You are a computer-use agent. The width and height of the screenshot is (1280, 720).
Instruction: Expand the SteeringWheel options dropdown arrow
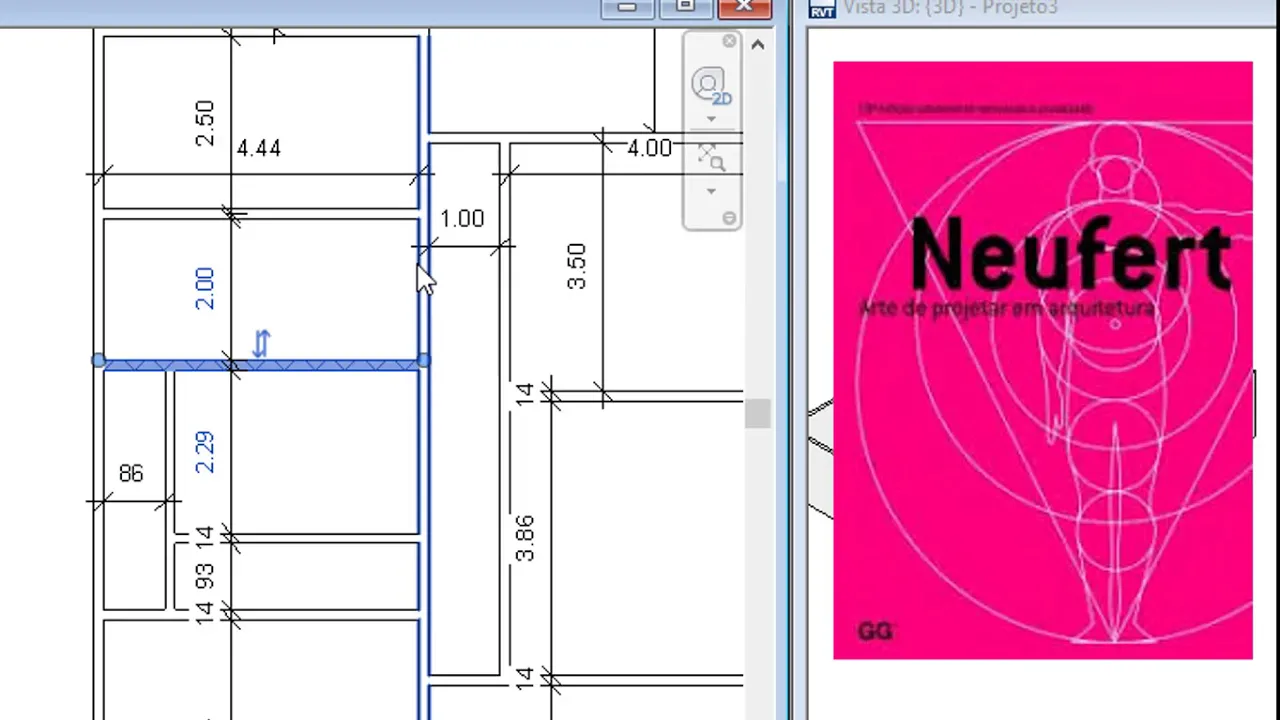click(711, 119)
